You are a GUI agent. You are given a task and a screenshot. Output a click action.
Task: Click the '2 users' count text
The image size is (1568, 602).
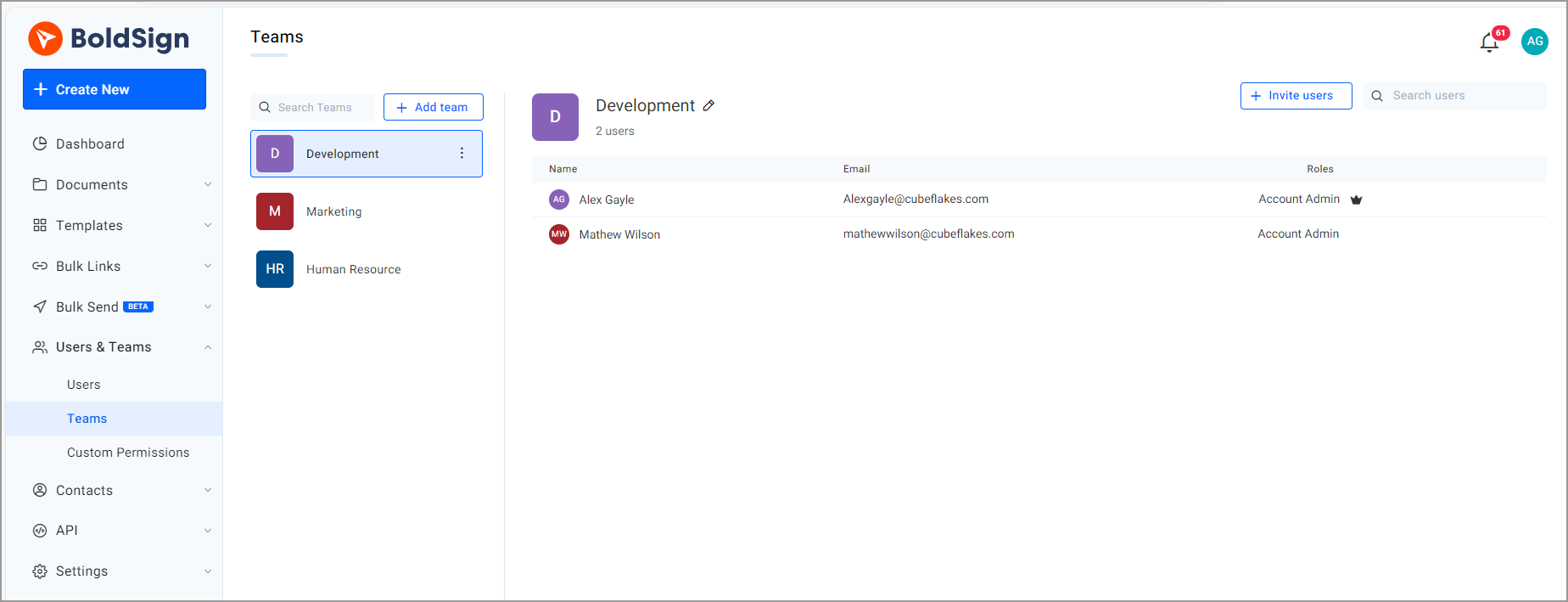pyautogui.click(x=614, y=131)
